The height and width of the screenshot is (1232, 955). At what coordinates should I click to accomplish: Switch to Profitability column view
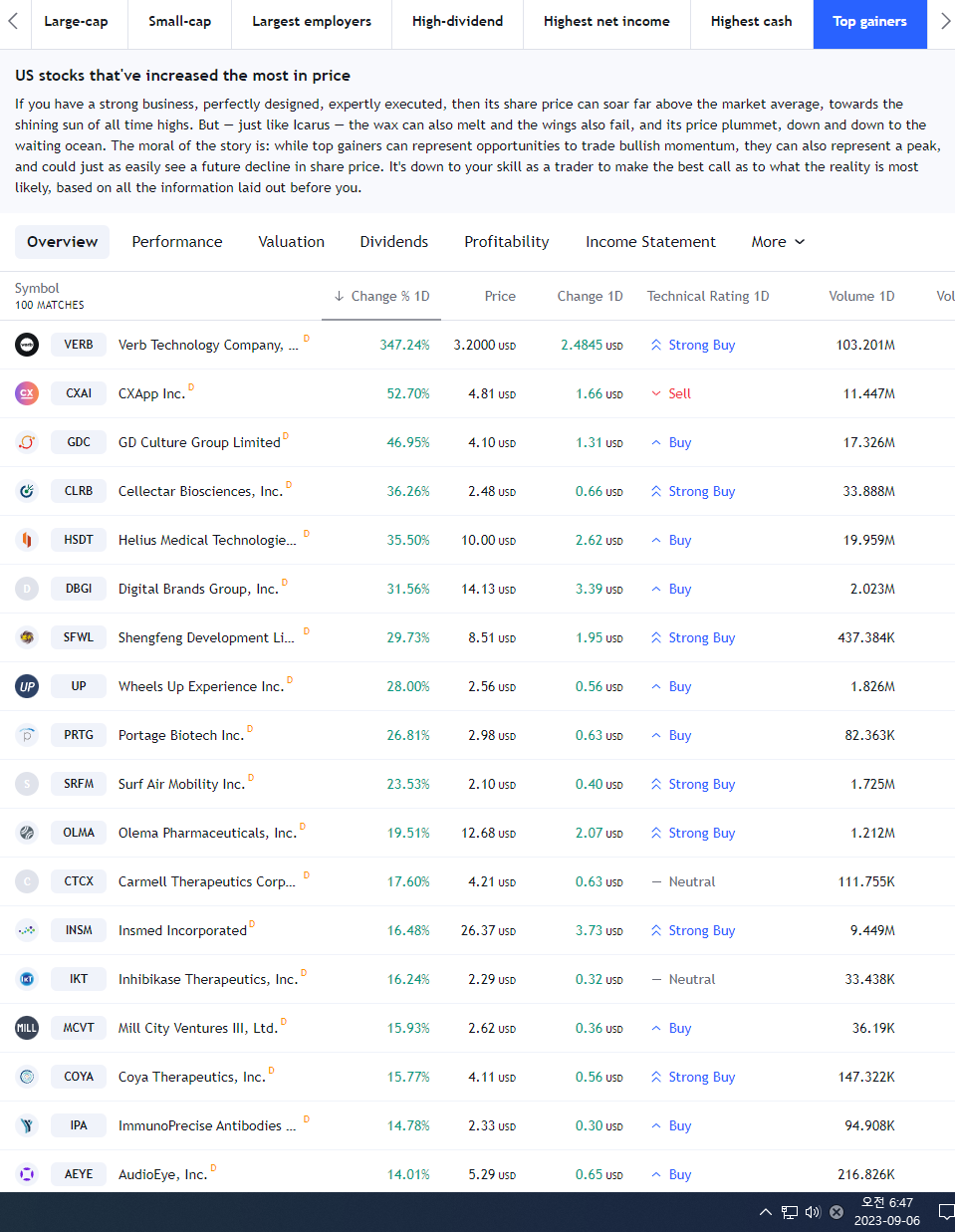[x=507, y=242]
